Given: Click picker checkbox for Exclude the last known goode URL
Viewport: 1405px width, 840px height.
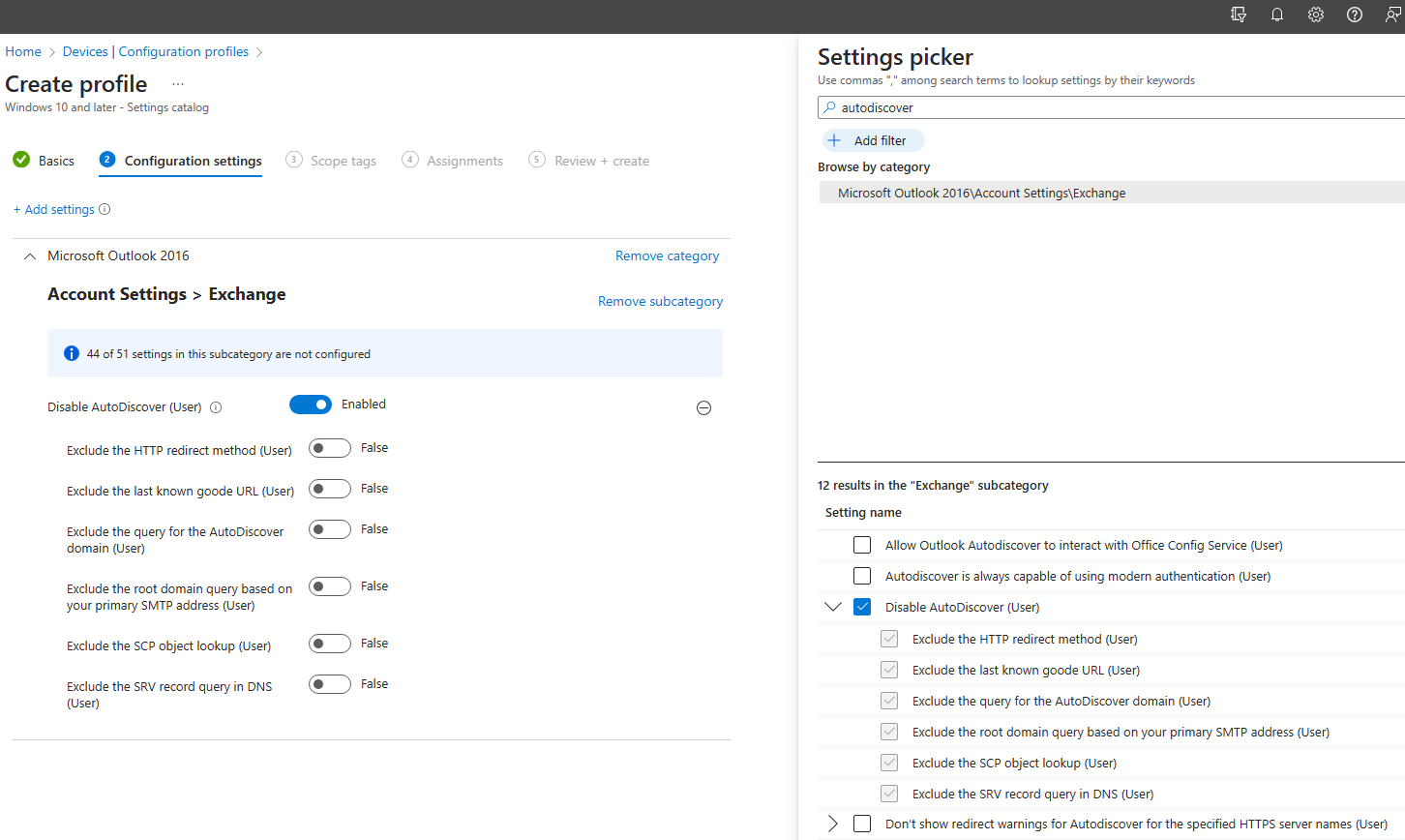Looking at the screenshot, I should tap(889, 670).
